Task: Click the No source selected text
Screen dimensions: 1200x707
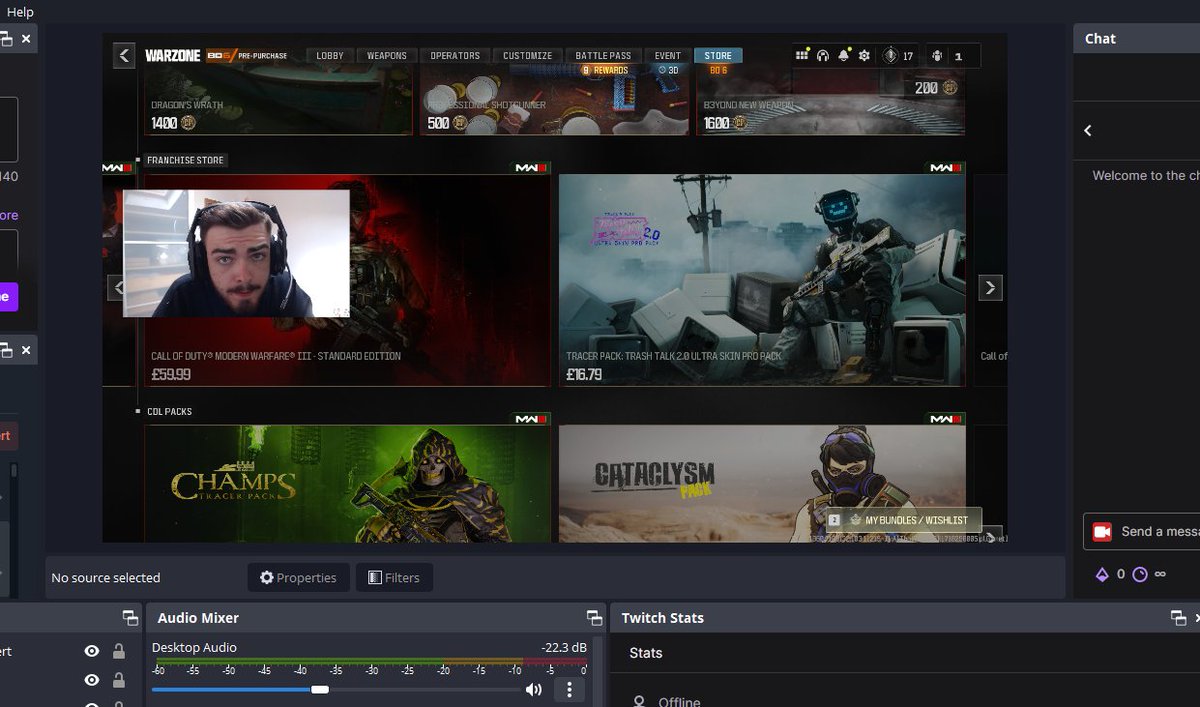Action: click(x=105, y=578)
